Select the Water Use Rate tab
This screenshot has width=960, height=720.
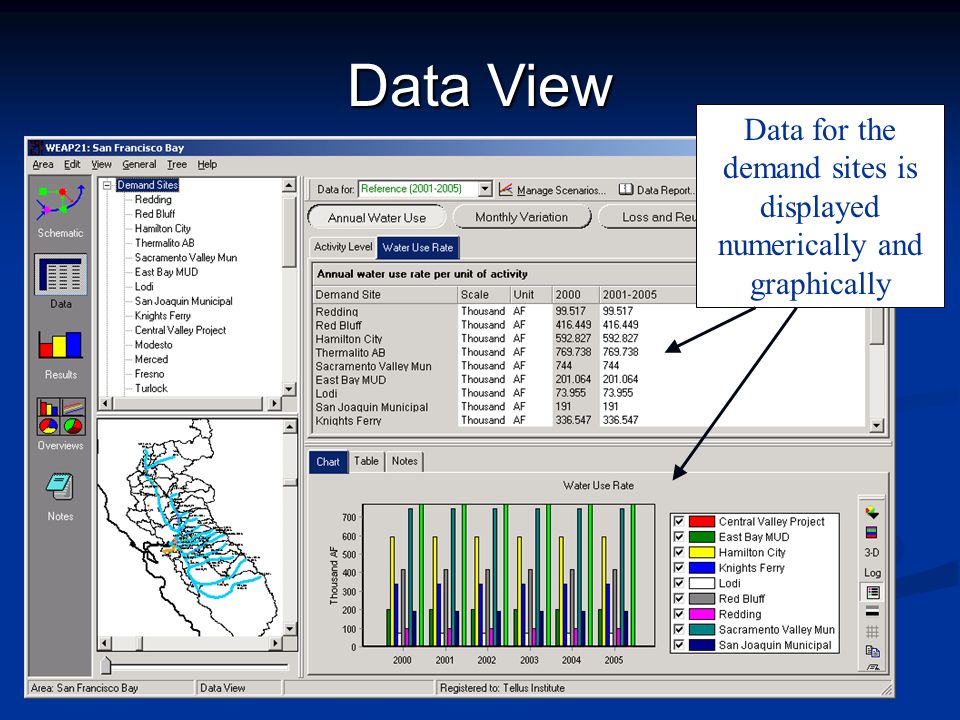418,247
